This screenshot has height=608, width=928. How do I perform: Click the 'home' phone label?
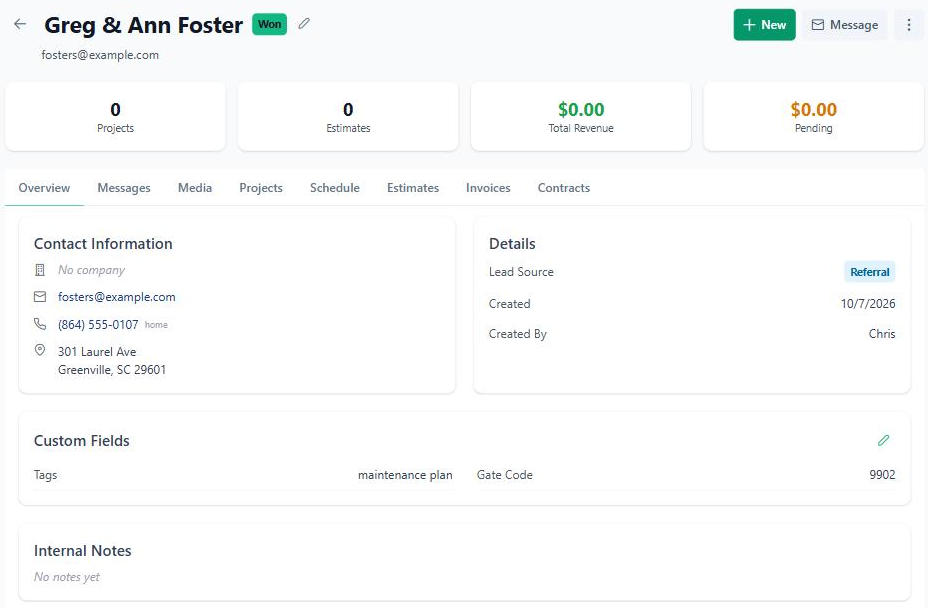pos(156,325)
